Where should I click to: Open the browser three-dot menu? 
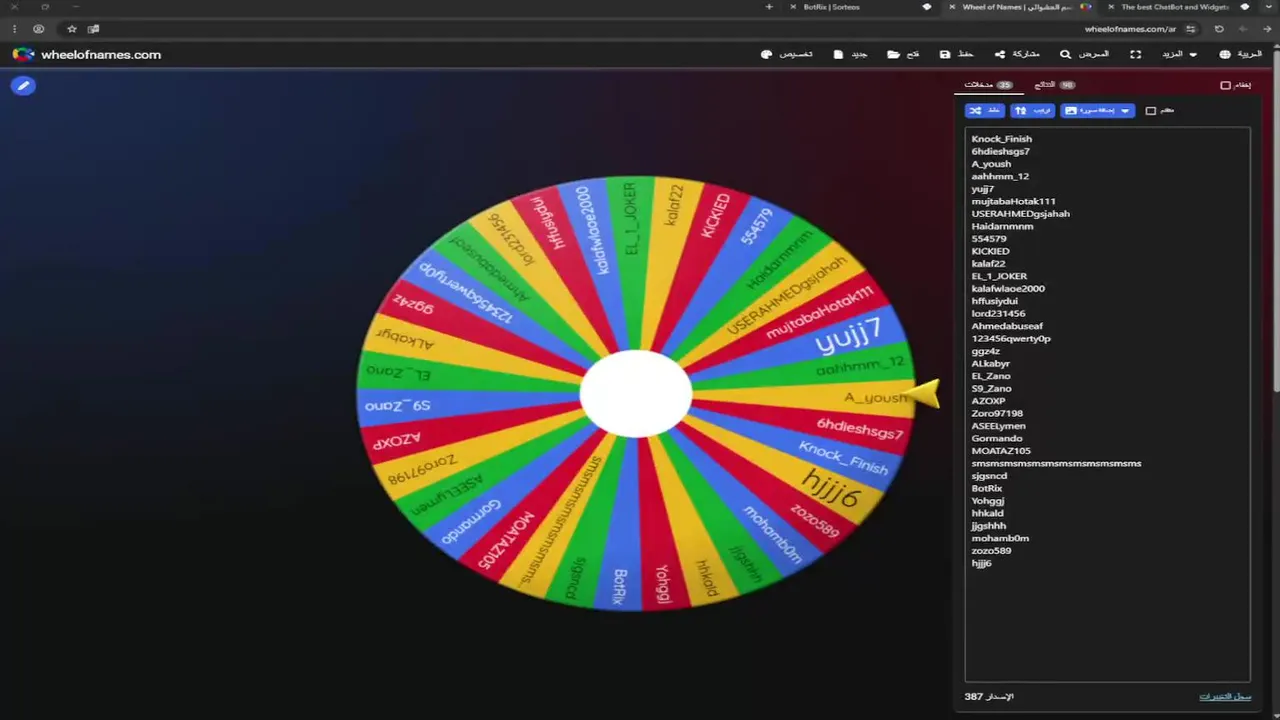tap(14, 29)
